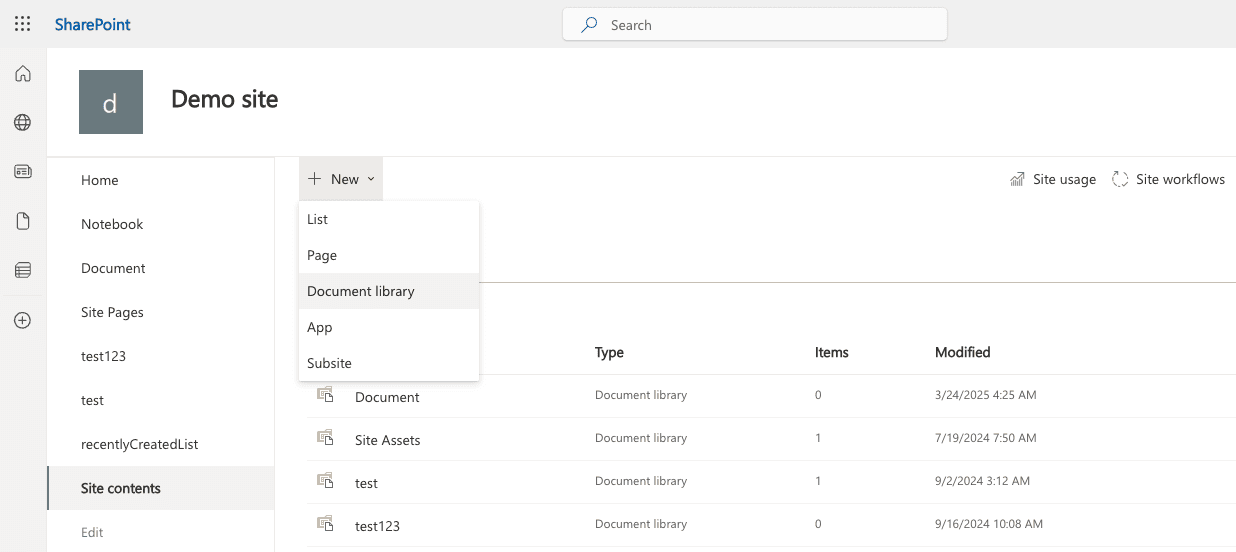The image size is (1236, 552).
Task: Open the test library in contents list
Action: click(366, 483)
